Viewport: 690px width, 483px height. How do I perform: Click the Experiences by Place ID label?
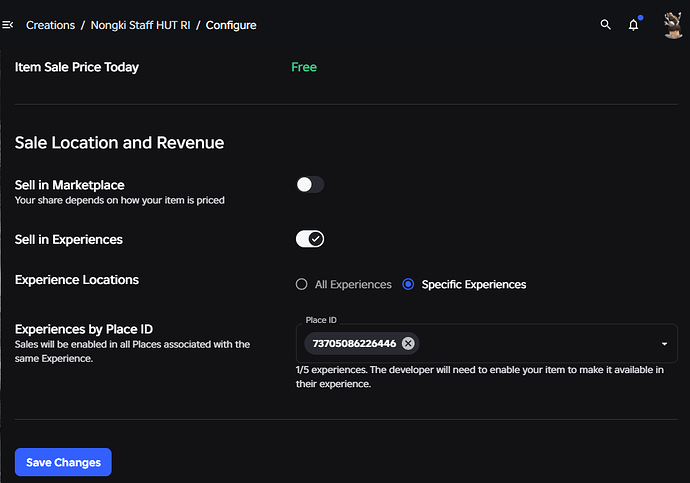pyautogui.click(x=84, y=329)
